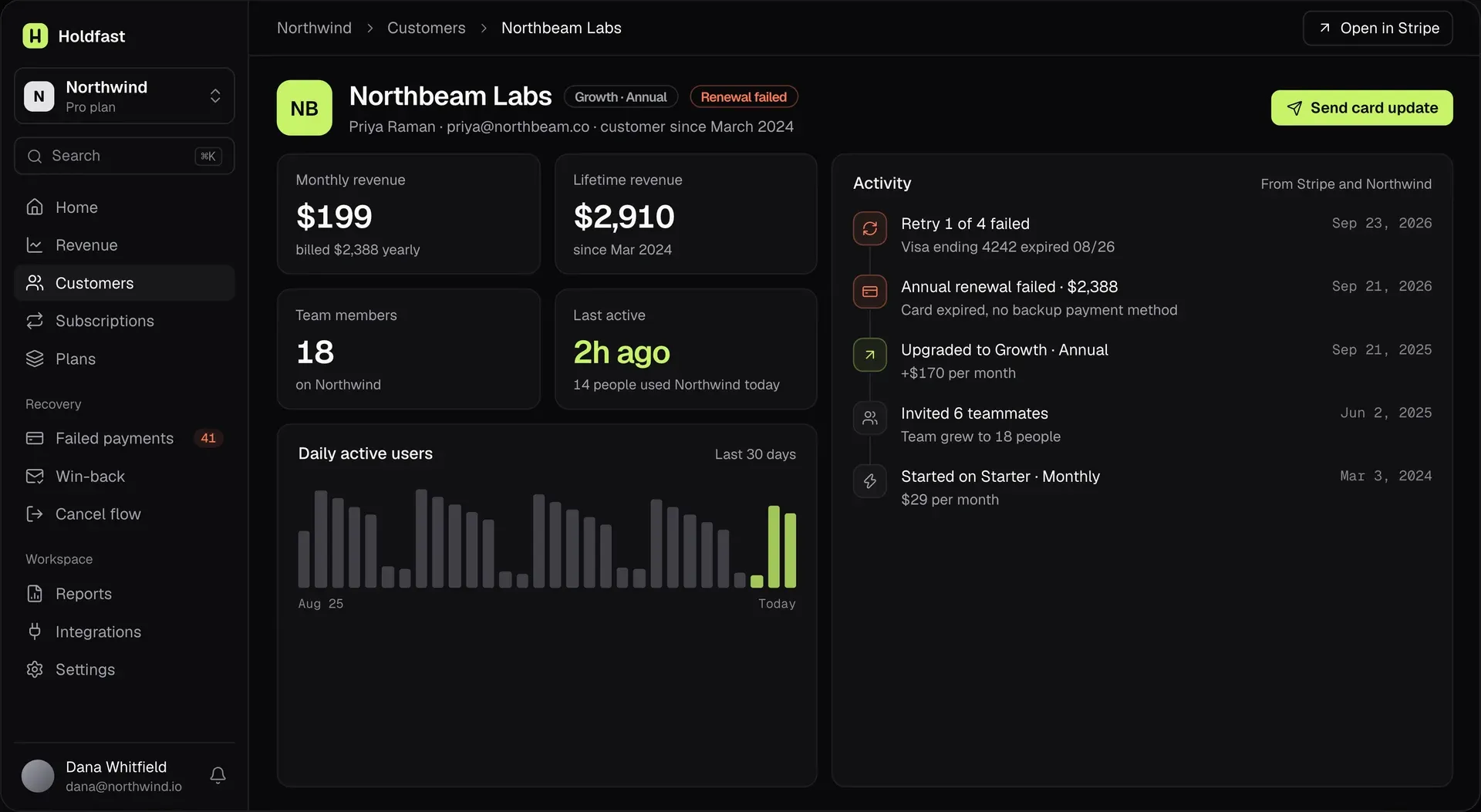Go to Home in sidebar
This screenshot has height=812, width=1481.
click(x=124, y=207)
